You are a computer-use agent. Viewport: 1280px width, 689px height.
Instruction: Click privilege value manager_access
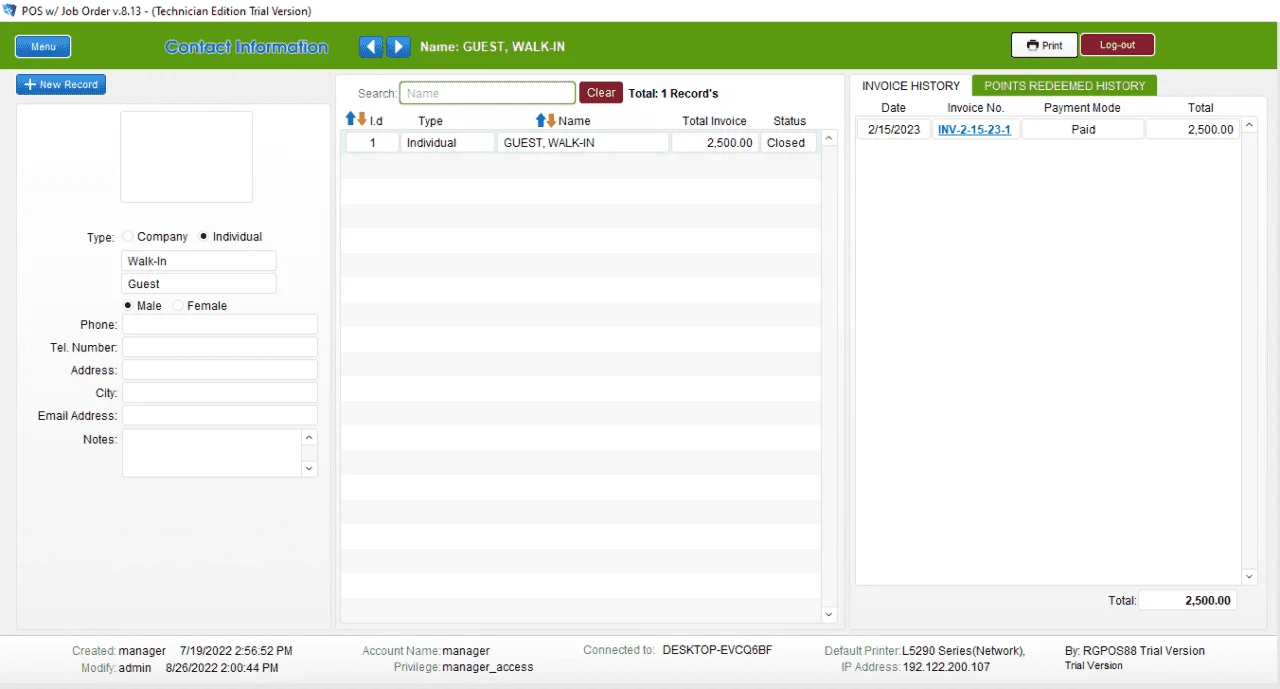pyautogui.click(x=488, y=667)
